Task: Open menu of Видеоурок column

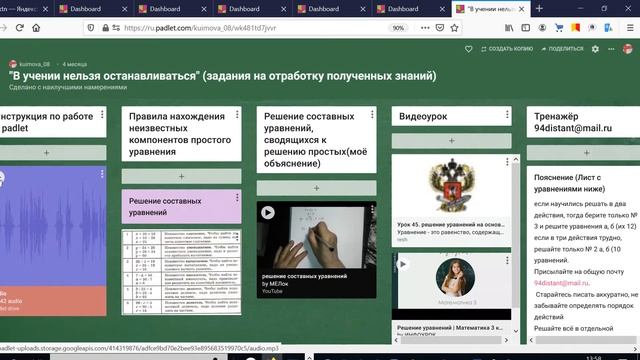Action: (507, 115)
